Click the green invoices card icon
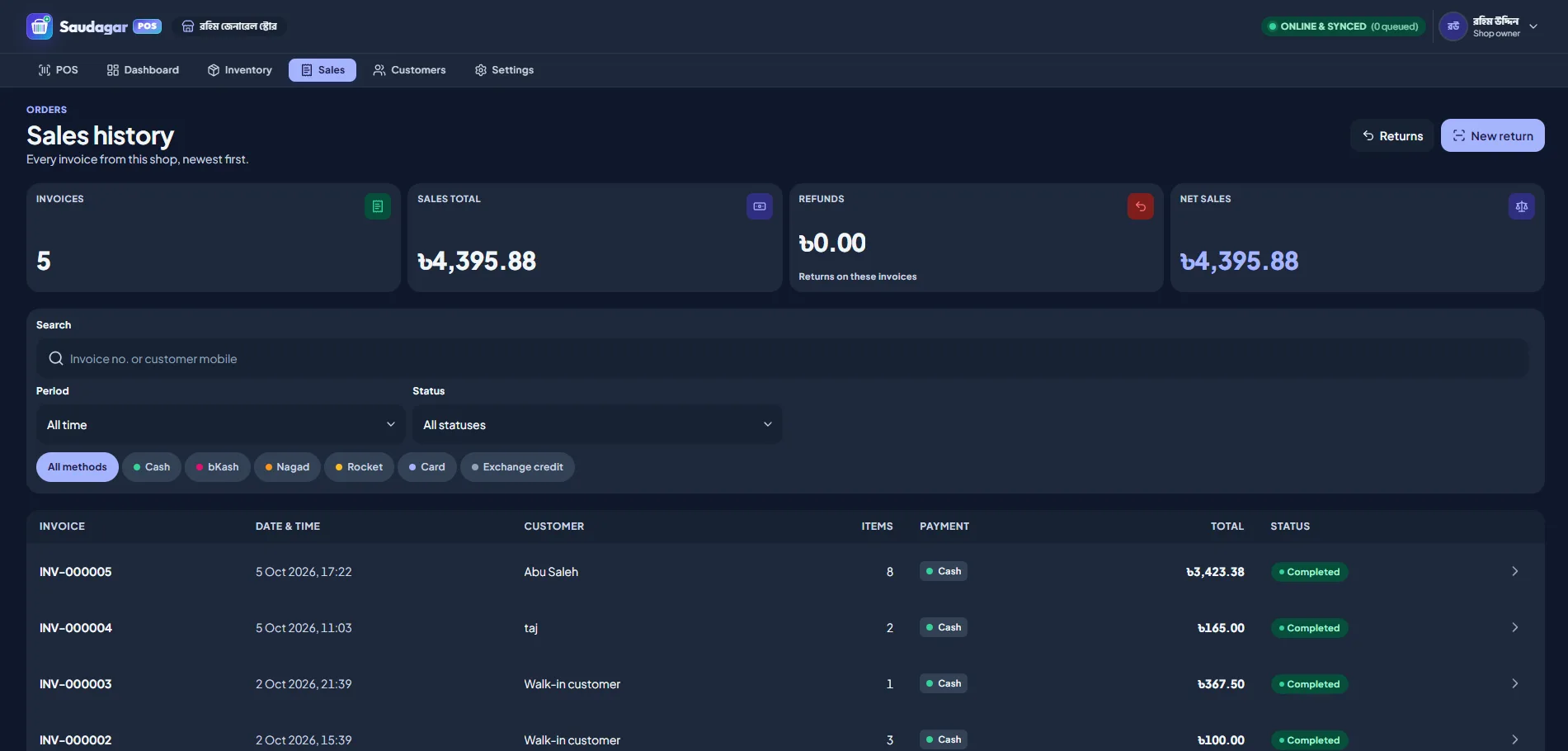This screenshot has height=751, width=1568. coord(378,206)
